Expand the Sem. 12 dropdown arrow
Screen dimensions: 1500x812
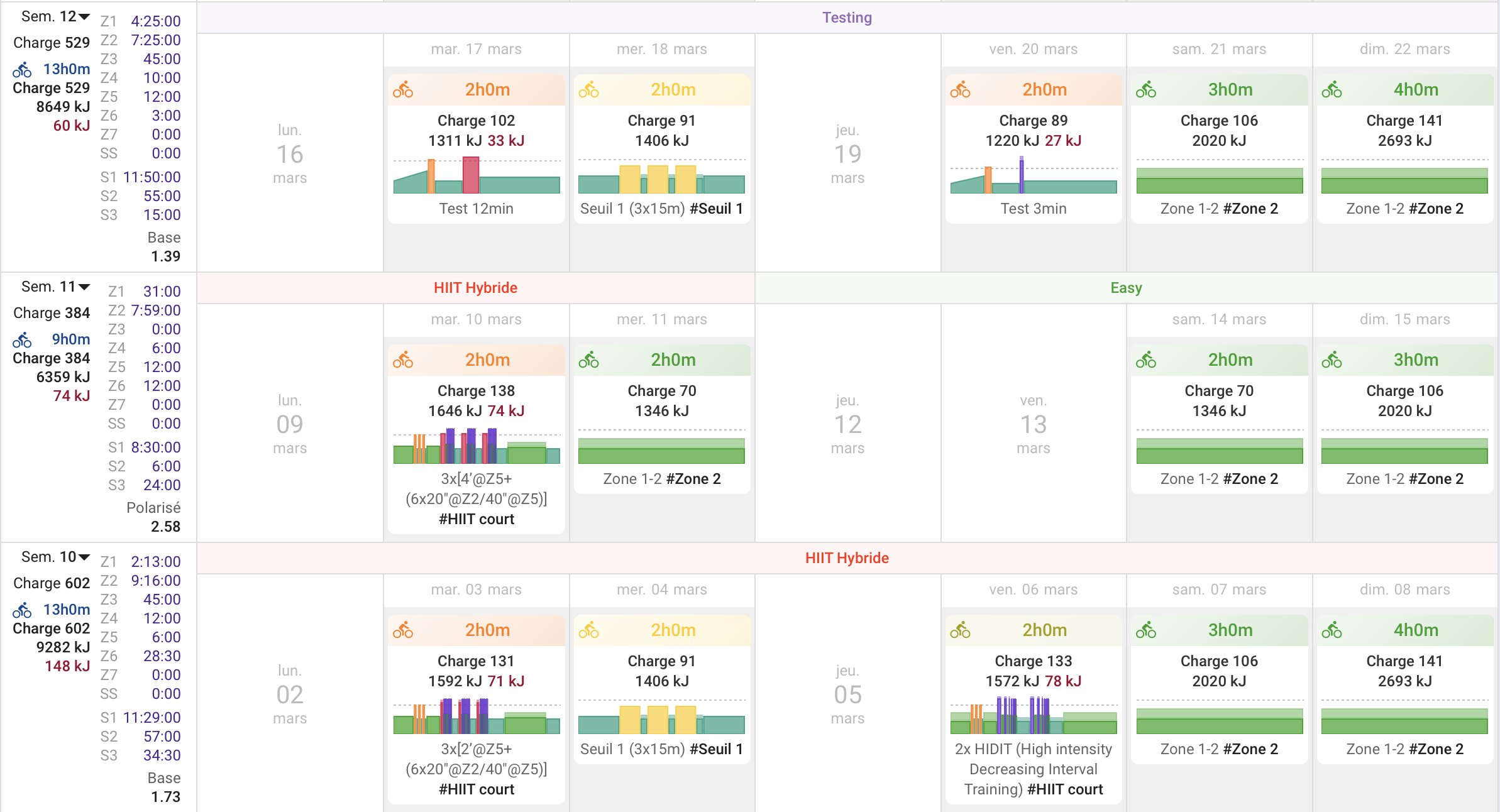(84, 17)
